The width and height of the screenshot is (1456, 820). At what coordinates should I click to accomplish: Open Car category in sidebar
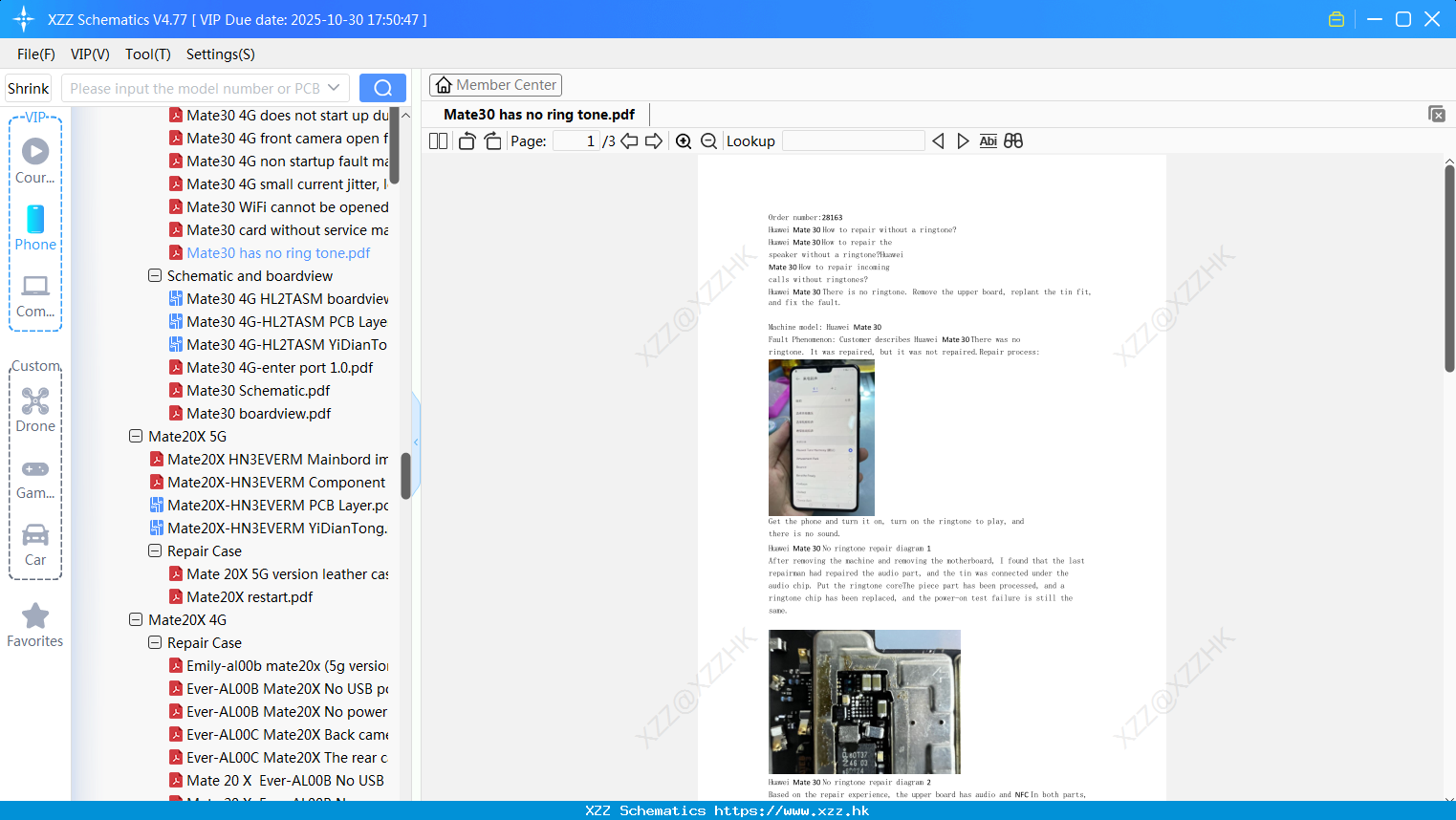click(x=35, y=545)
